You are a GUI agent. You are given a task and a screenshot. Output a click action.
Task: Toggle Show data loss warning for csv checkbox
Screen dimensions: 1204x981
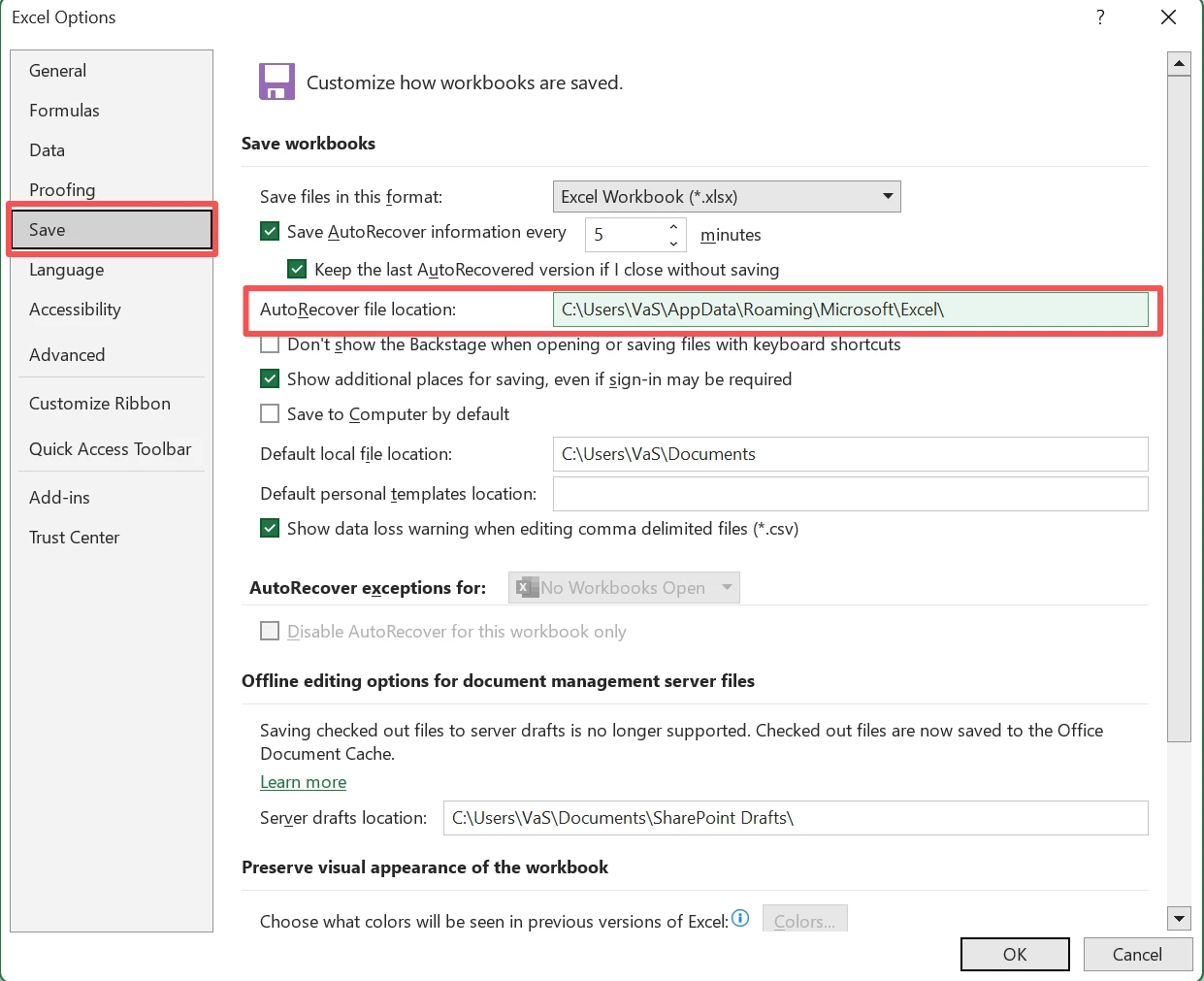click(270, 529)
